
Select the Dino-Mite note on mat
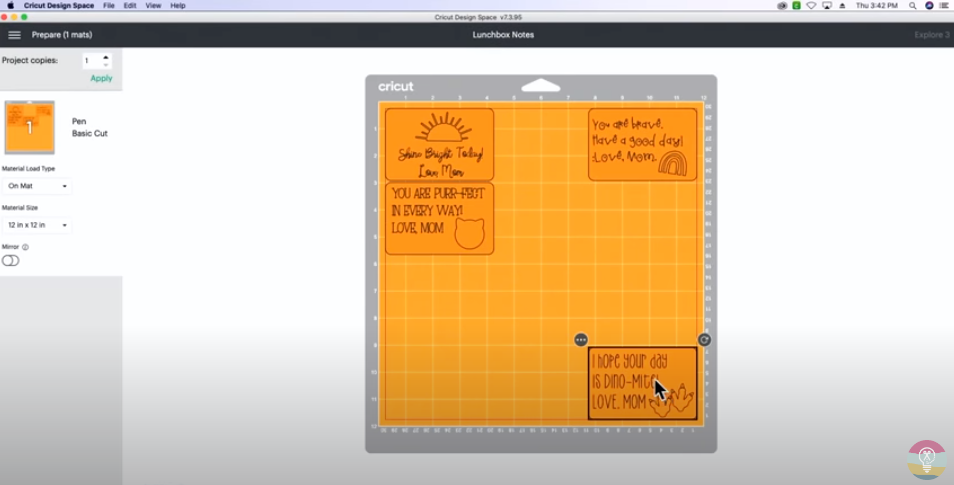(642, 383)
